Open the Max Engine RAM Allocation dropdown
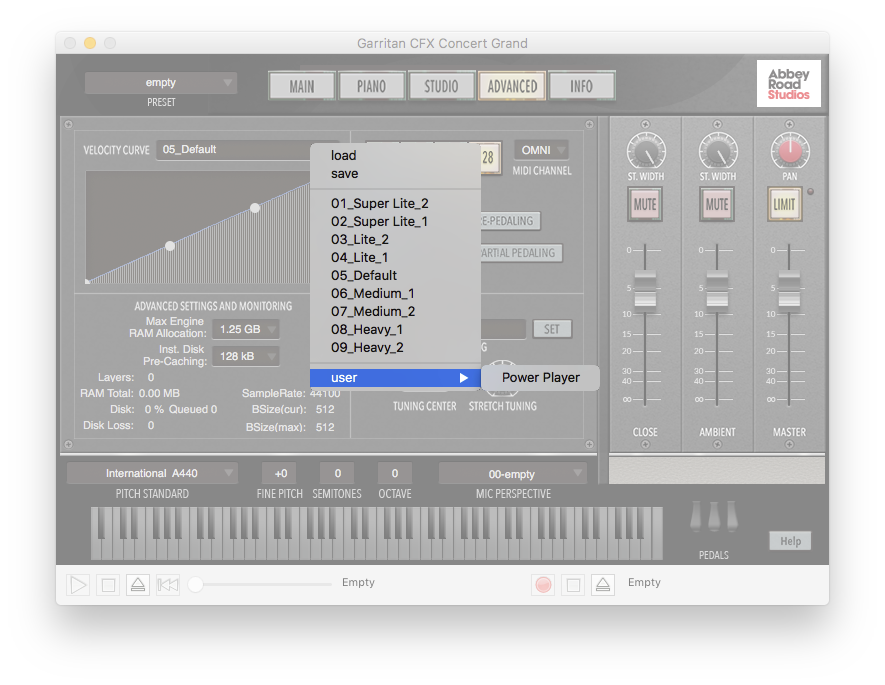 (246, 329)
